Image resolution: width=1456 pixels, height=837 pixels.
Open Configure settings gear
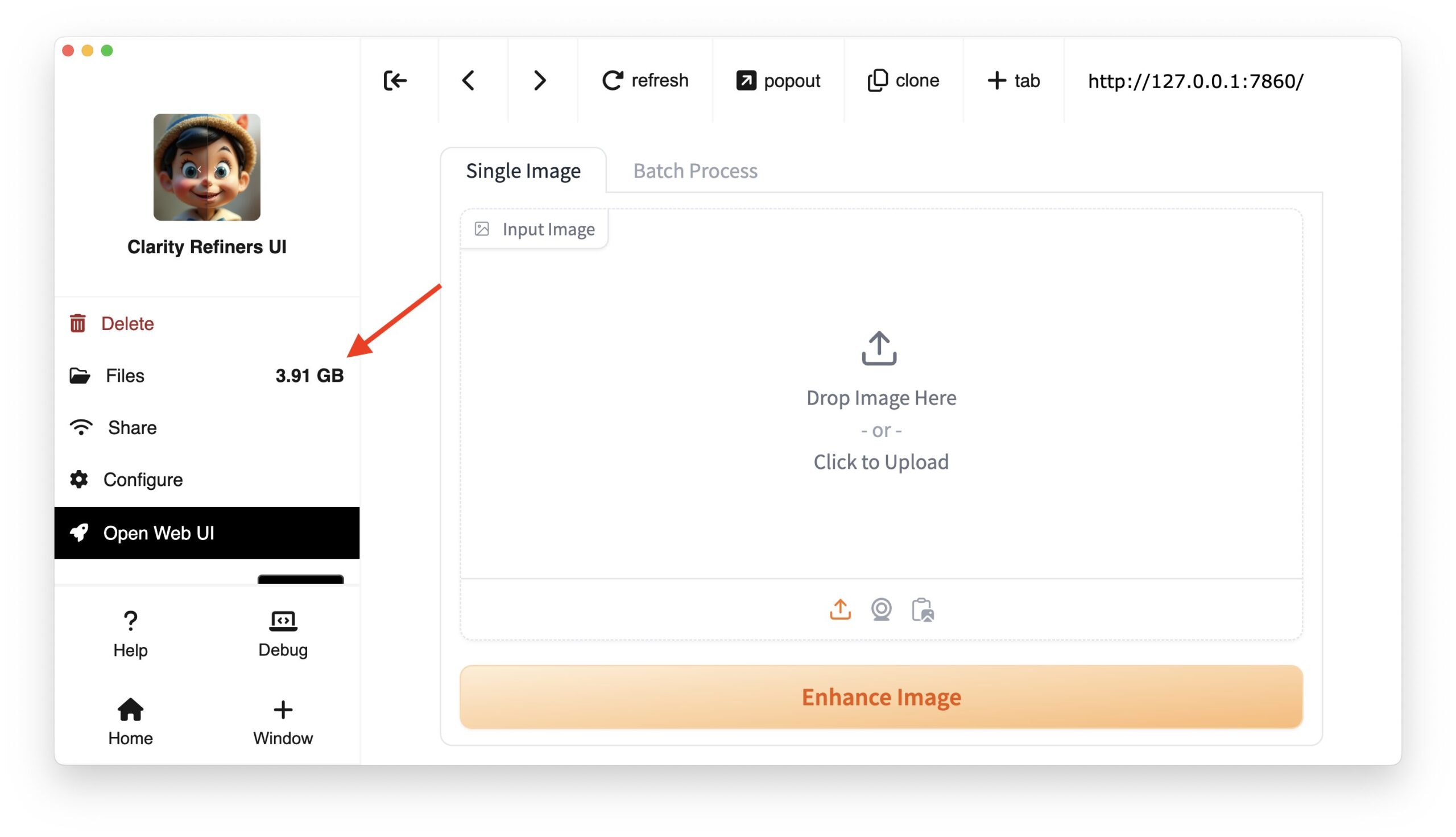click(78, 480)
